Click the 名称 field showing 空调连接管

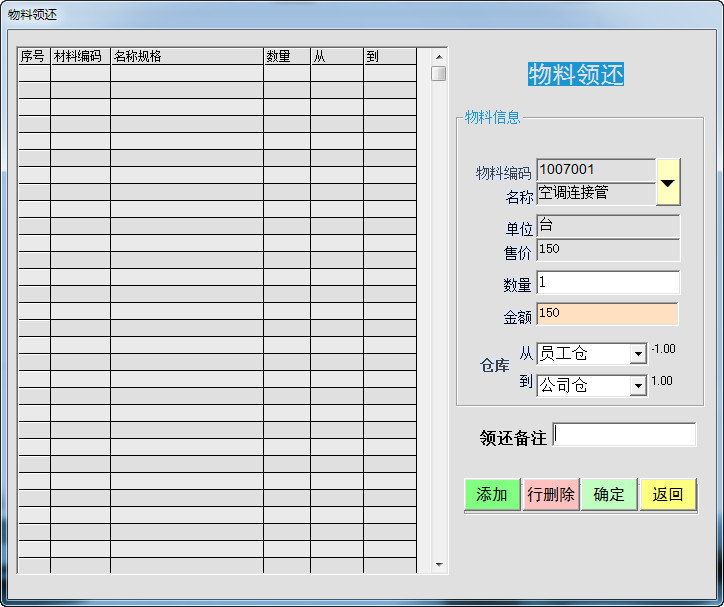tap(596, 193)
